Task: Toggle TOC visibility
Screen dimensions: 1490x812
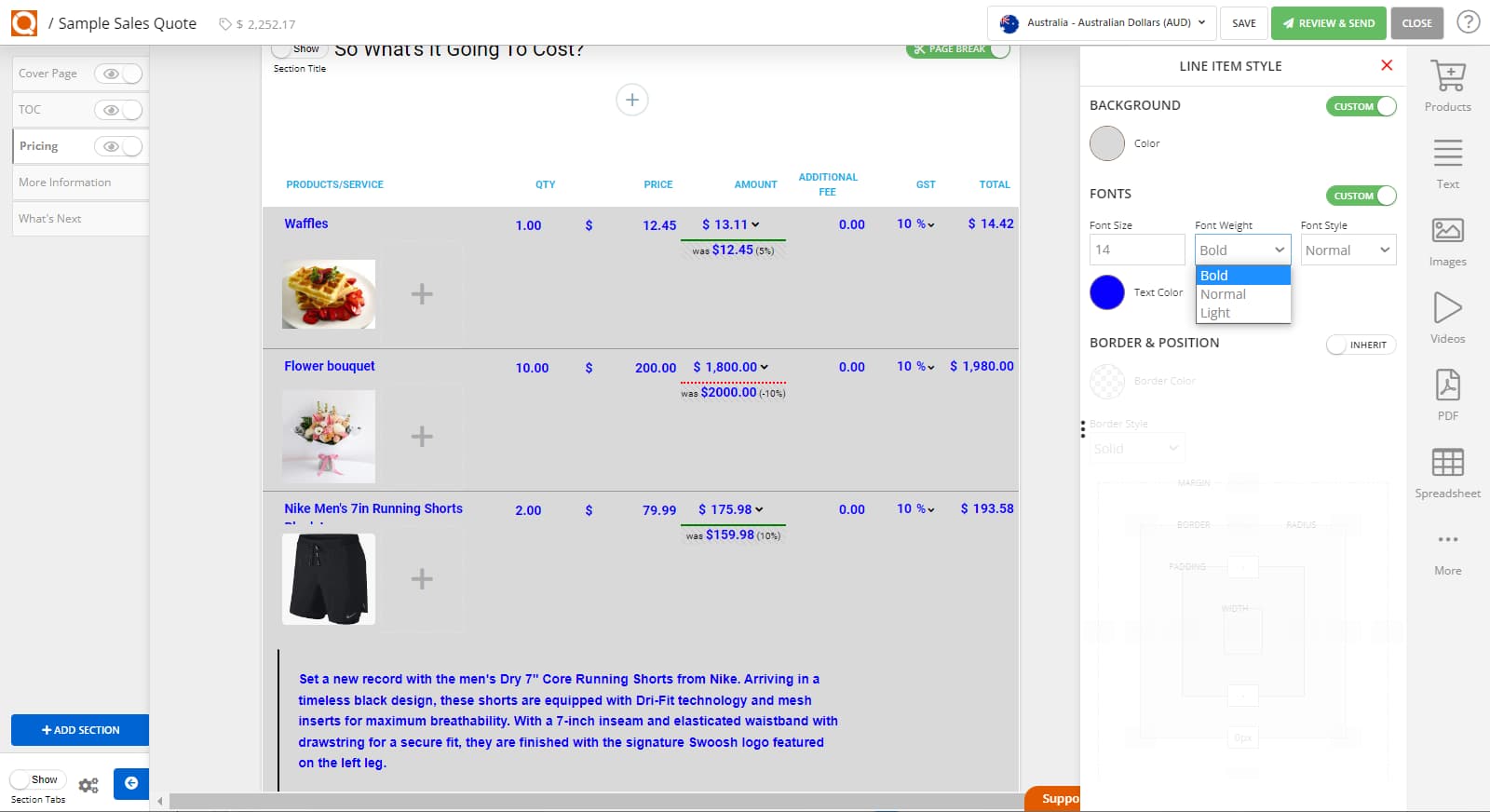Action: pyautogui.click(x=118, y=110)
